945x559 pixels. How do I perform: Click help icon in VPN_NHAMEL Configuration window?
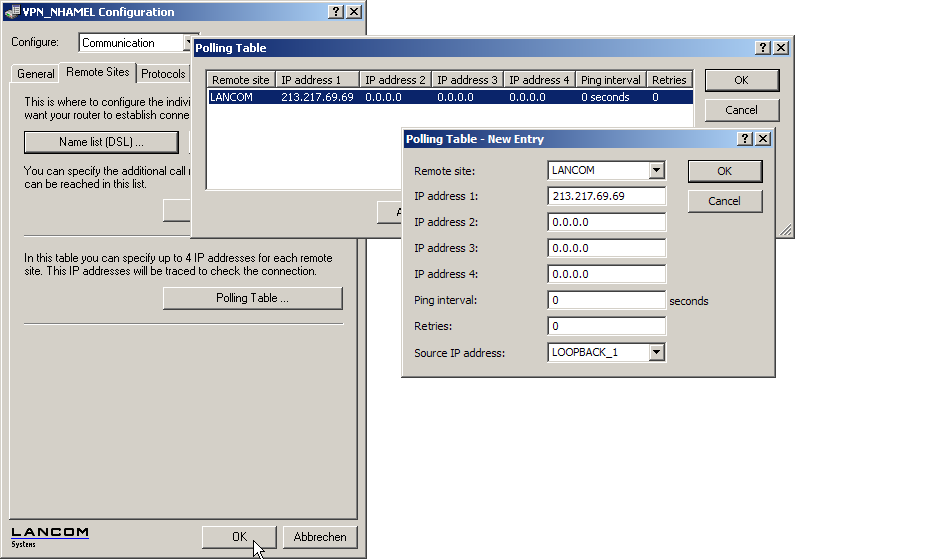[x=336, y=12]
